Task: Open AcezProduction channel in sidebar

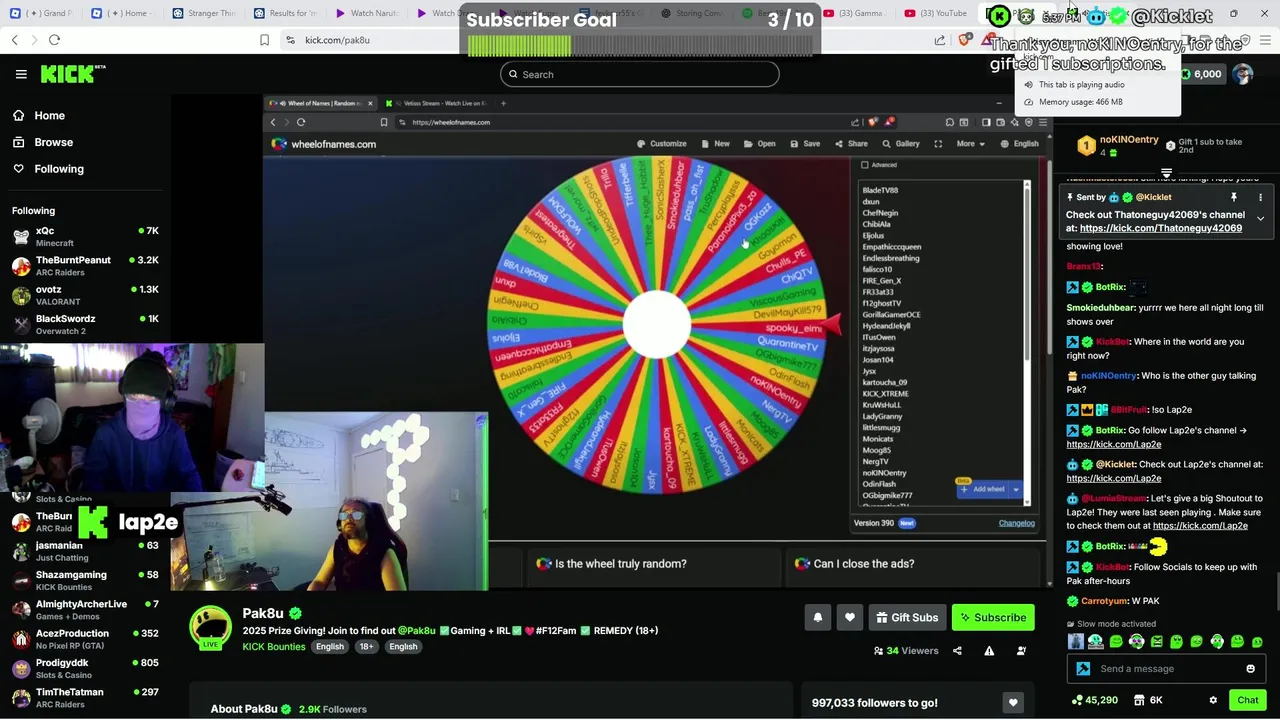Action: coord(85,638)
